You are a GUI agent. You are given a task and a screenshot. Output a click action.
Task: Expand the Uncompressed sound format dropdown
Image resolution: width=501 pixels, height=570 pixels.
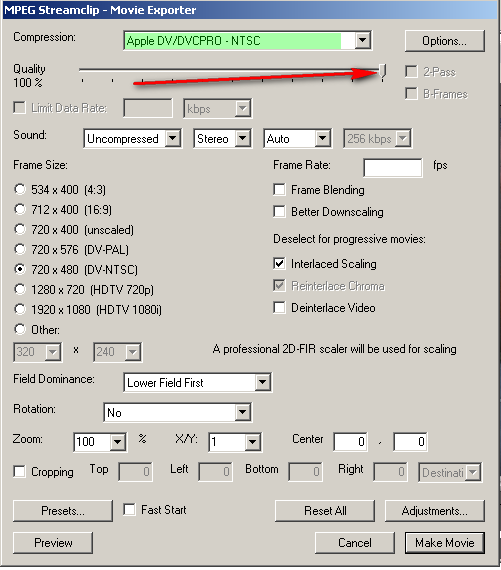[132, 139]
